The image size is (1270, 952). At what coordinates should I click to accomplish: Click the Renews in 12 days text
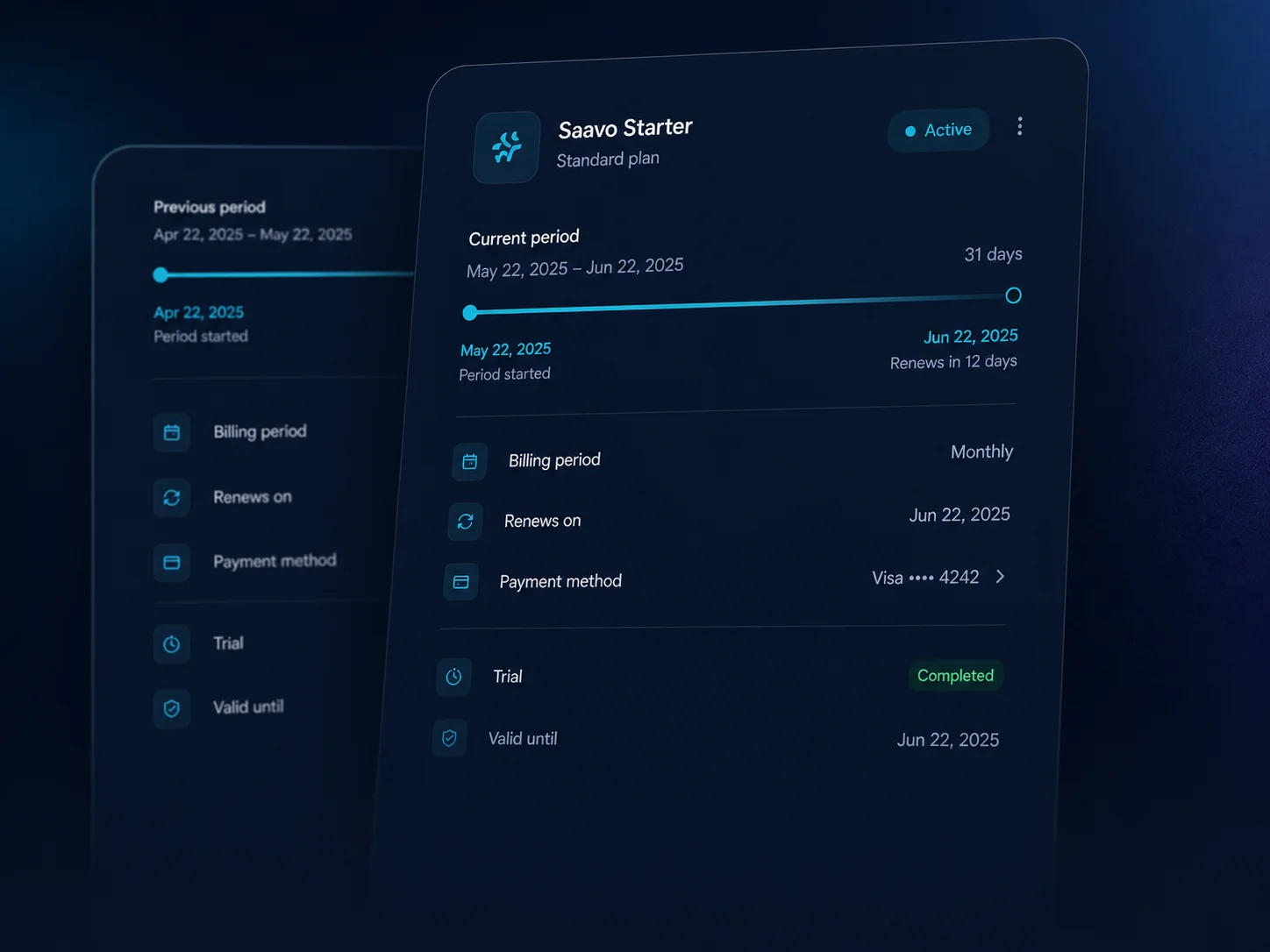pyautogui.click(x=953, y=362)
